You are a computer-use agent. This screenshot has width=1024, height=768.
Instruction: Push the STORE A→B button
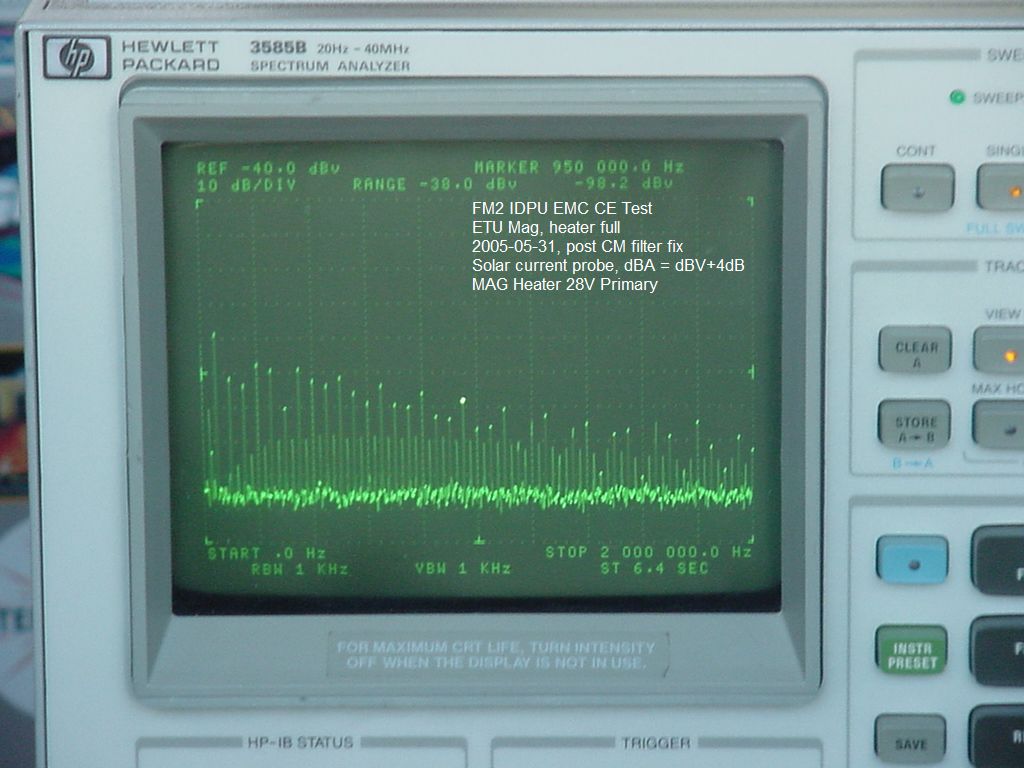[x=914, y=424]
